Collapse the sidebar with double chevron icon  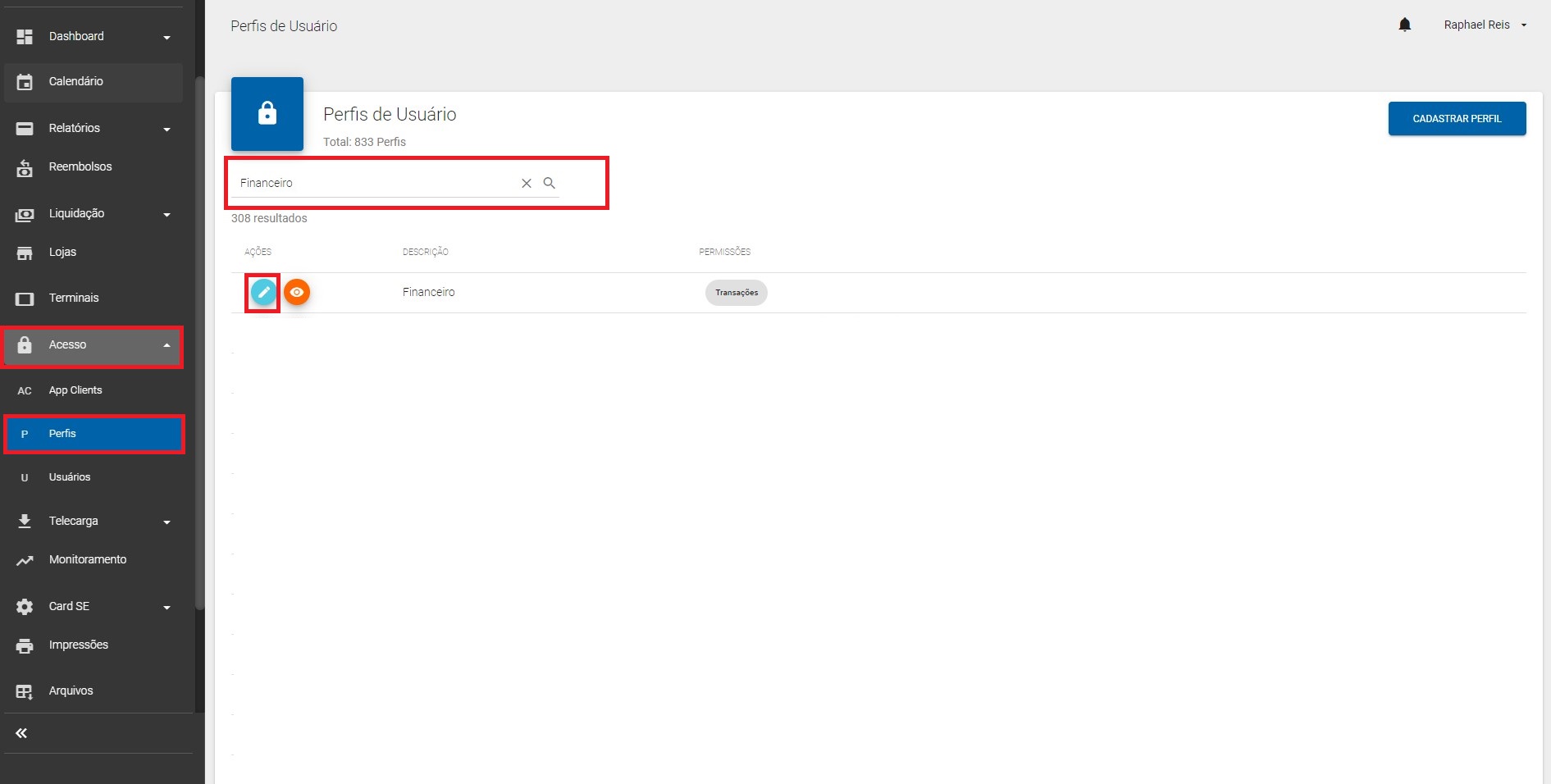(x=22, y=733)
